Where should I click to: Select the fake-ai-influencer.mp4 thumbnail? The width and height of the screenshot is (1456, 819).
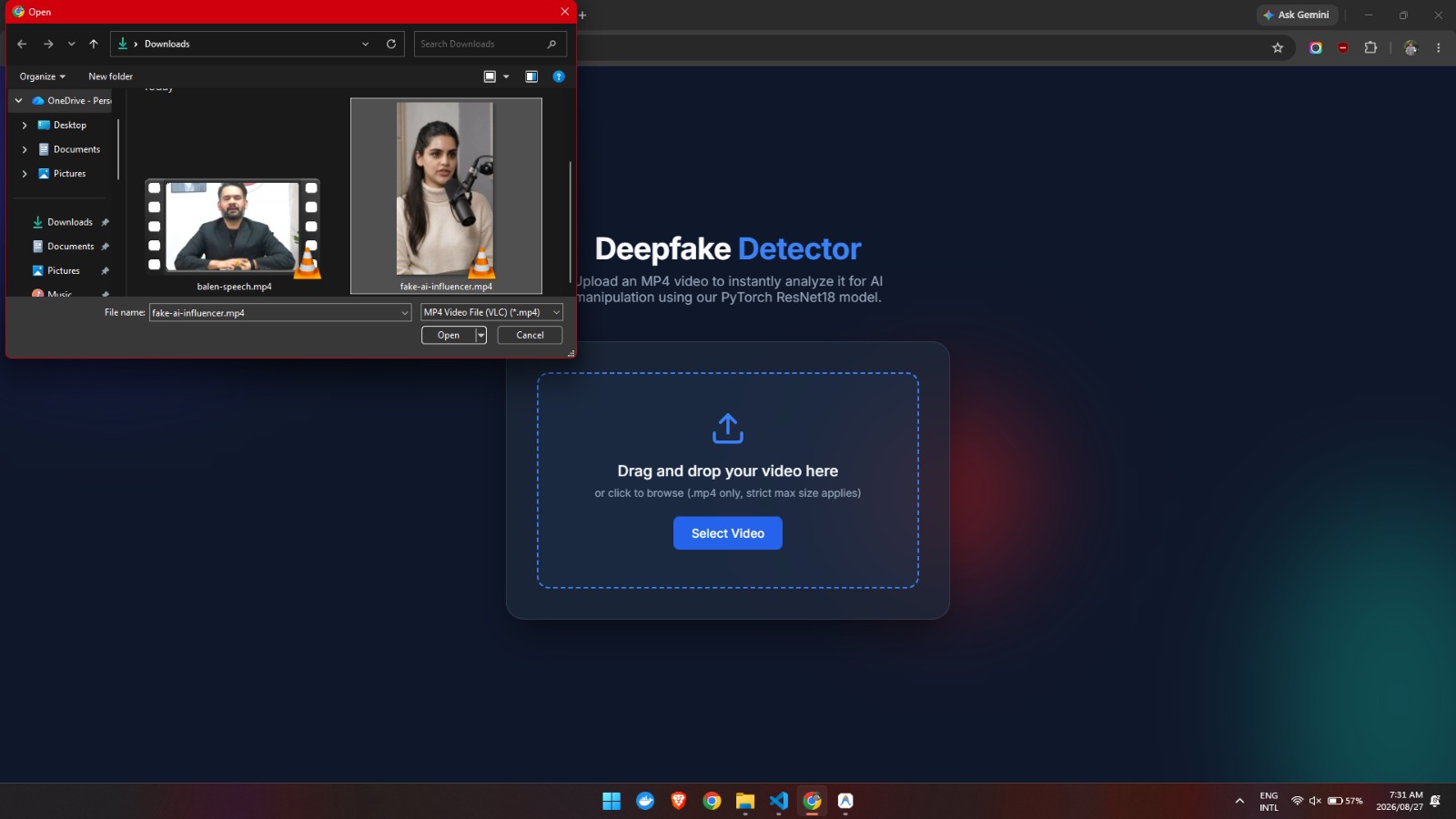(x=446, y=188)
